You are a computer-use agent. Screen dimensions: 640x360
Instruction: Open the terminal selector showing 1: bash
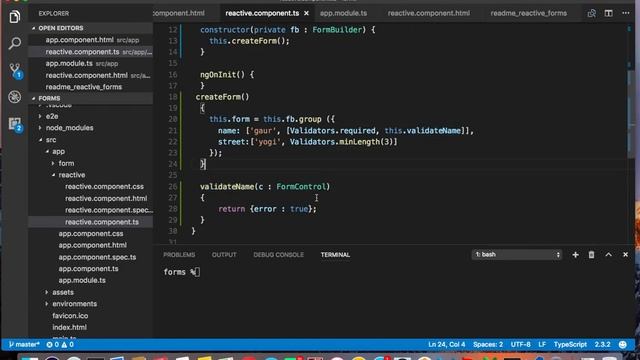coord(517,255)
